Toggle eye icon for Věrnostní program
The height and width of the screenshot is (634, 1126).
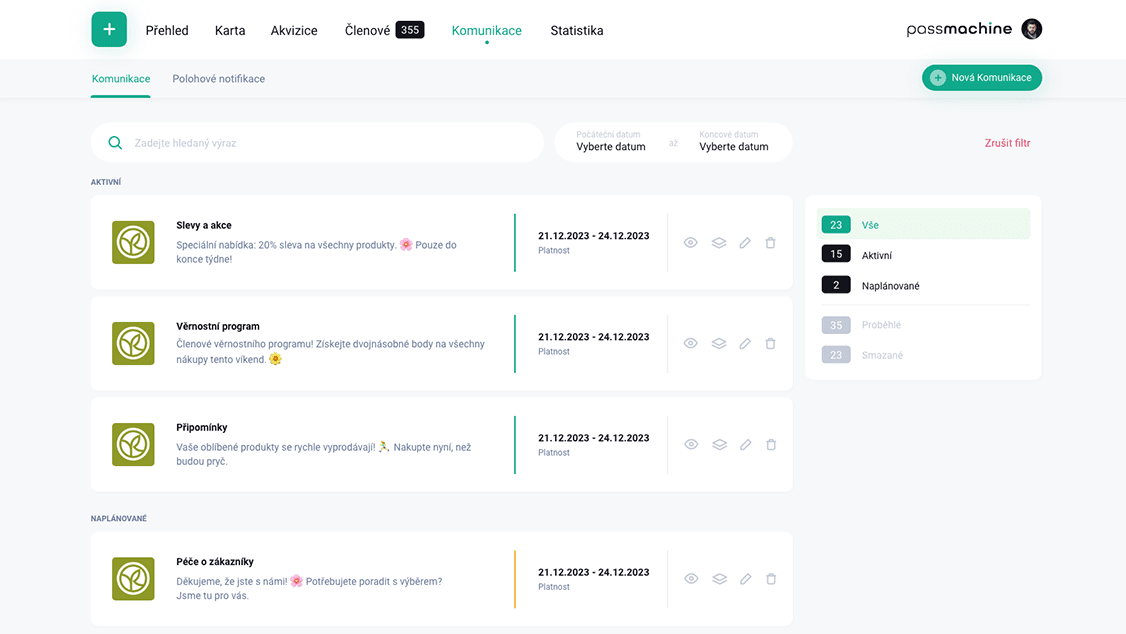click(x=690, y=344)
